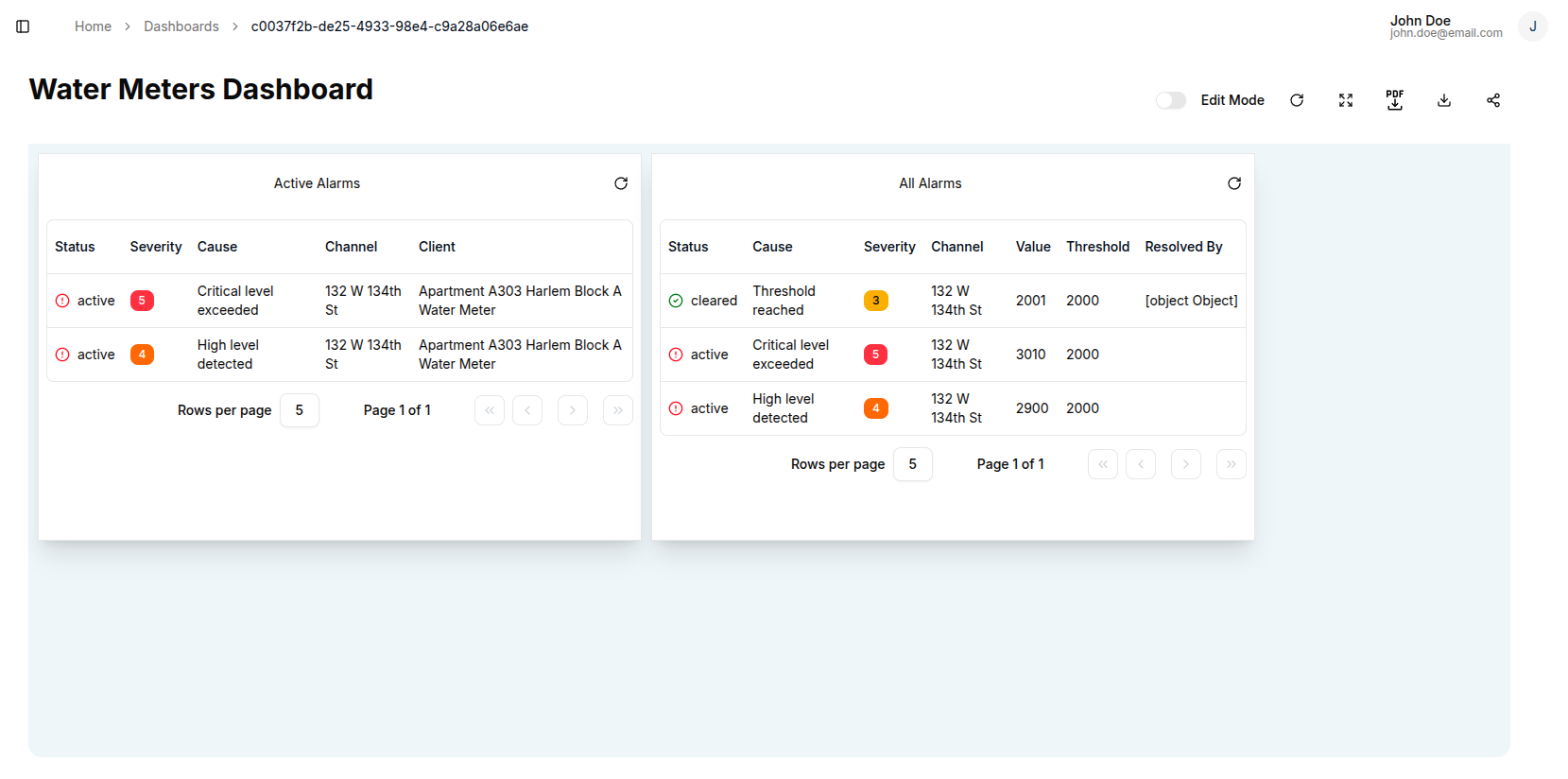Select the cleared Threshold reached alarm row
1568x779 pixels.
coord(953,301)
